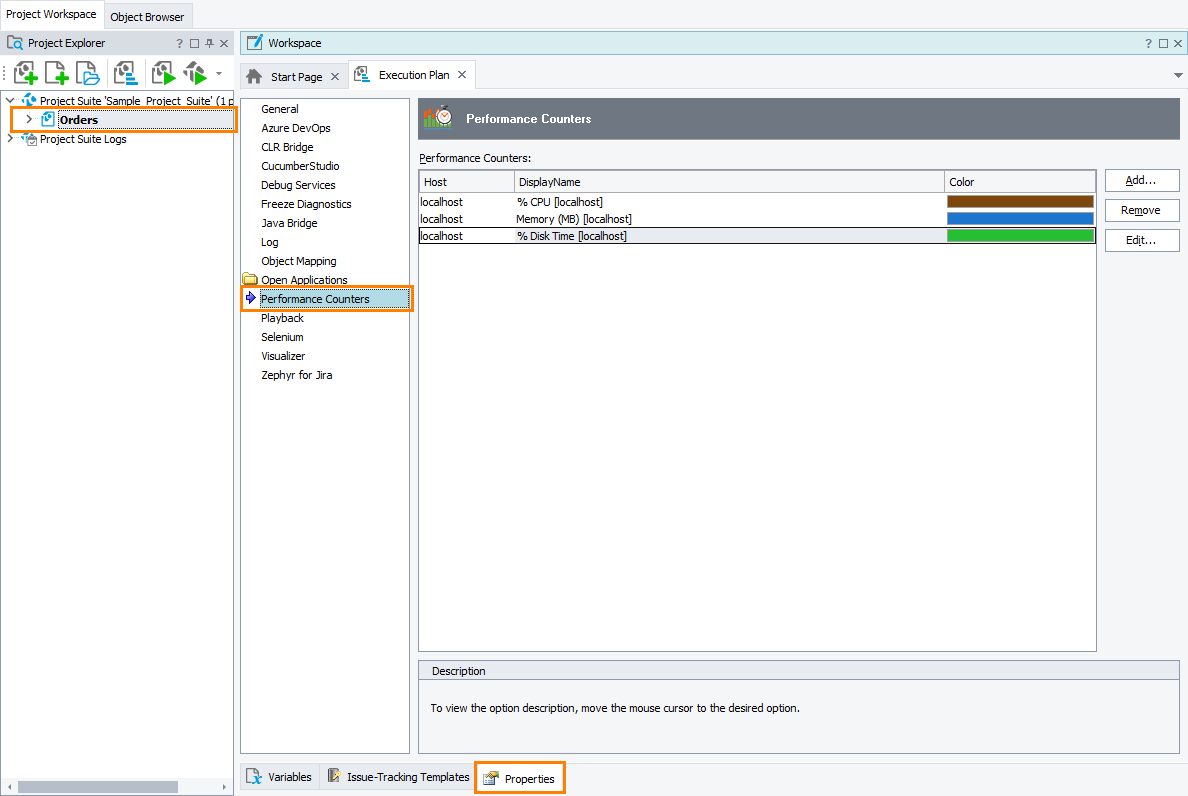Viewport: 1188px width, 796px height.
Task: Click the add new item icon
Action: click(x=57, y=74)
